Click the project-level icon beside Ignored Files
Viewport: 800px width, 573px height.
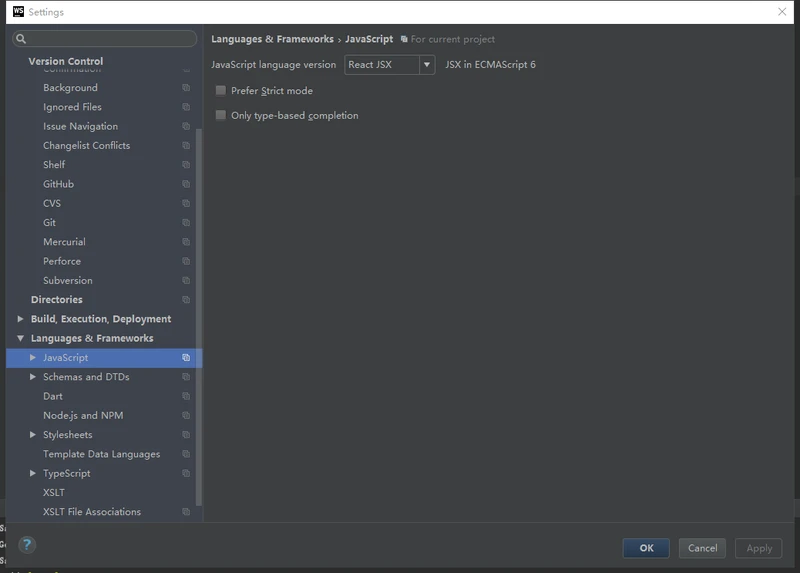point(186,107)
